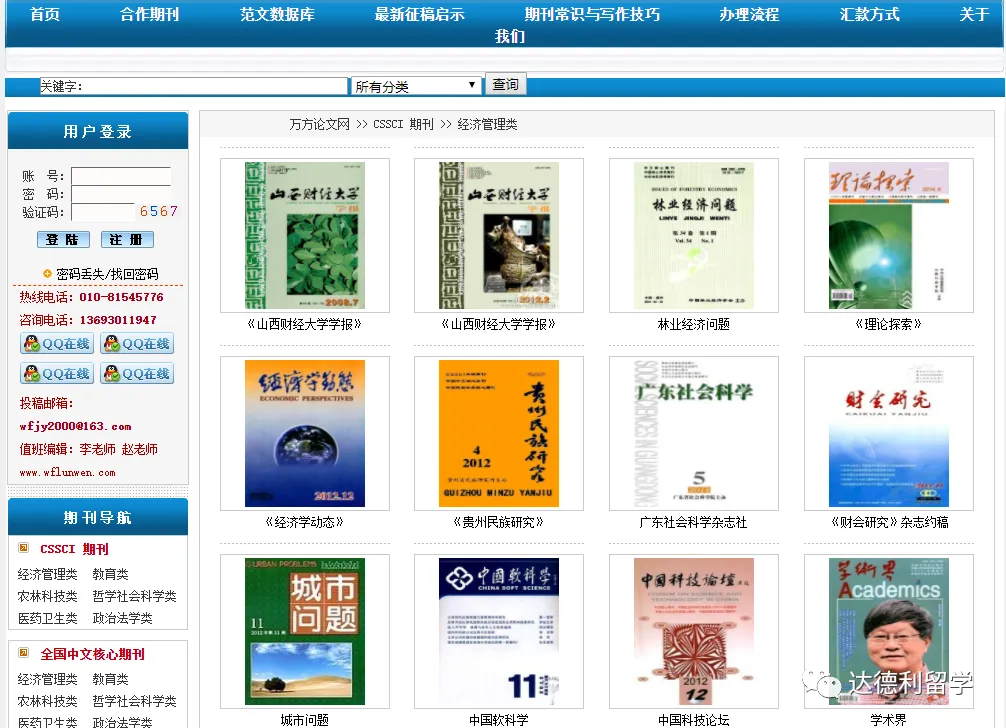Screen dimensions: 1006x728
Task: Open the 办理流程 menu item
Action: click(749, 14)
